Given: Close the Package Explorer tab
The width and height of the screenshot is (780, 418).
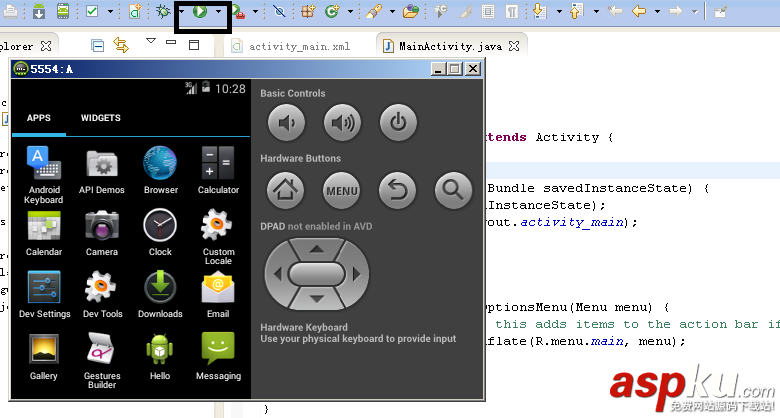Looking at the screenshot, I should [46, 46].
